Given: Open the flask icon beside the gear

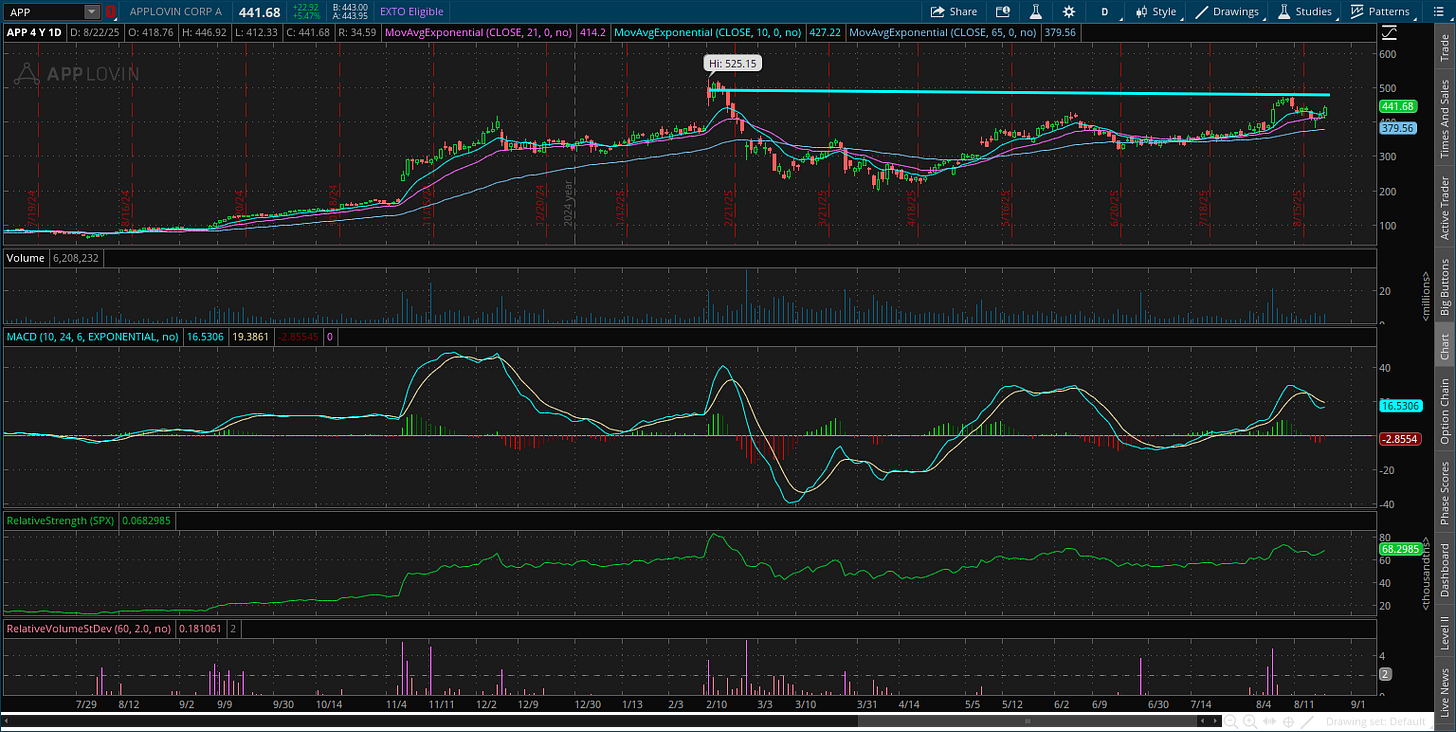Looking at the screenshot, I should coord(1035,12).
